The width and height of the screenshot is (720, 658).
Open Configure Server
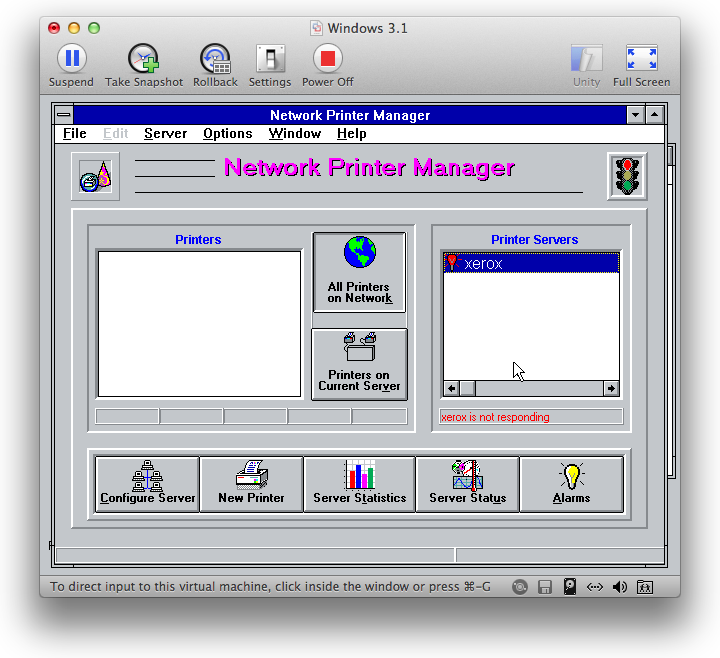(x=147, y=484)
